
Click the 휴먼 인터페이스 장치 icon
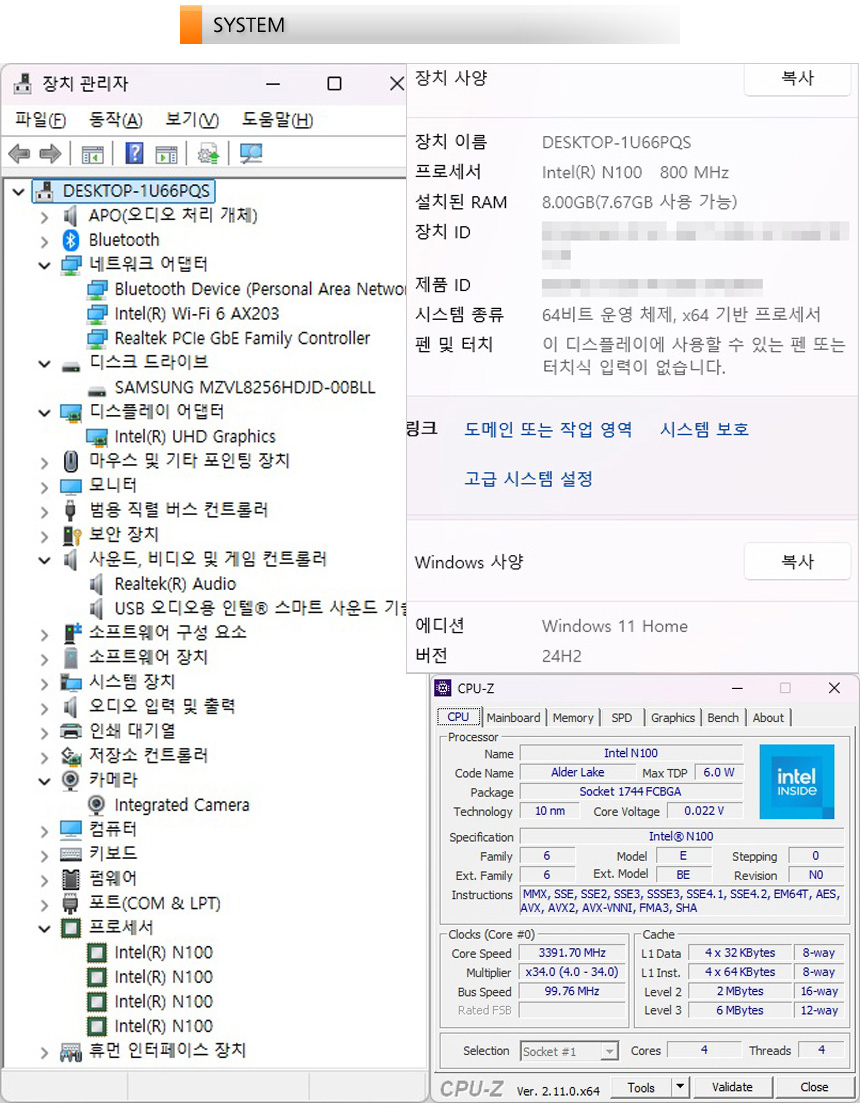pyautogui.click(x=71, y=1051)
